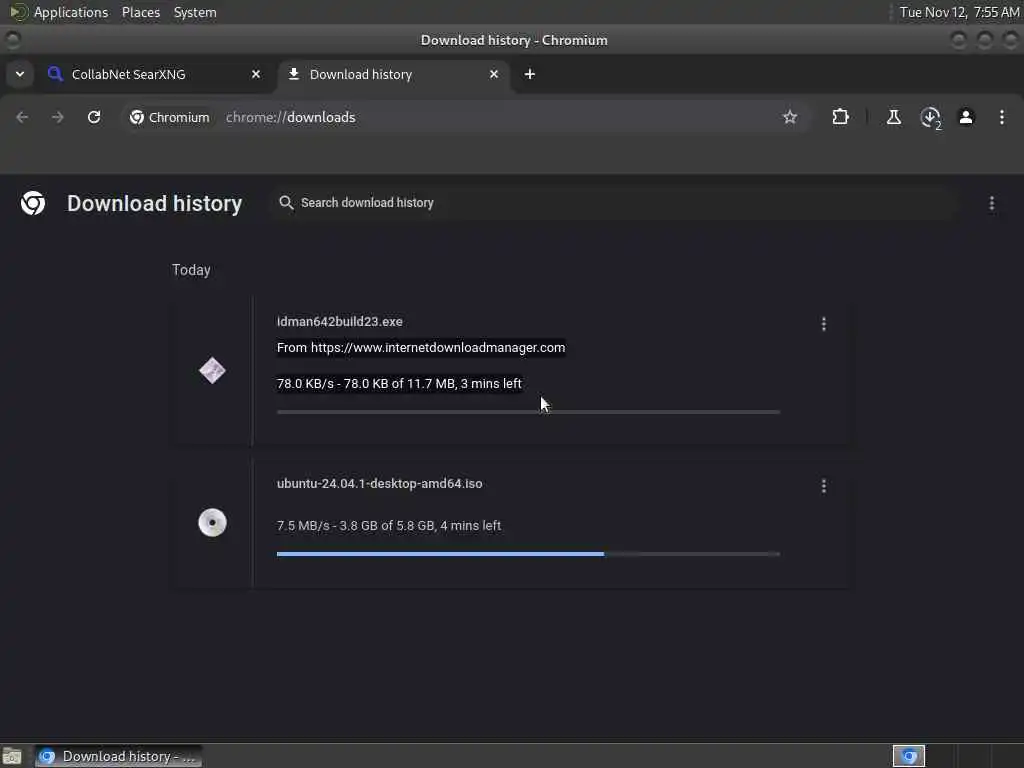
Task: Open the profile avatar icon
Action: (966, 118)
